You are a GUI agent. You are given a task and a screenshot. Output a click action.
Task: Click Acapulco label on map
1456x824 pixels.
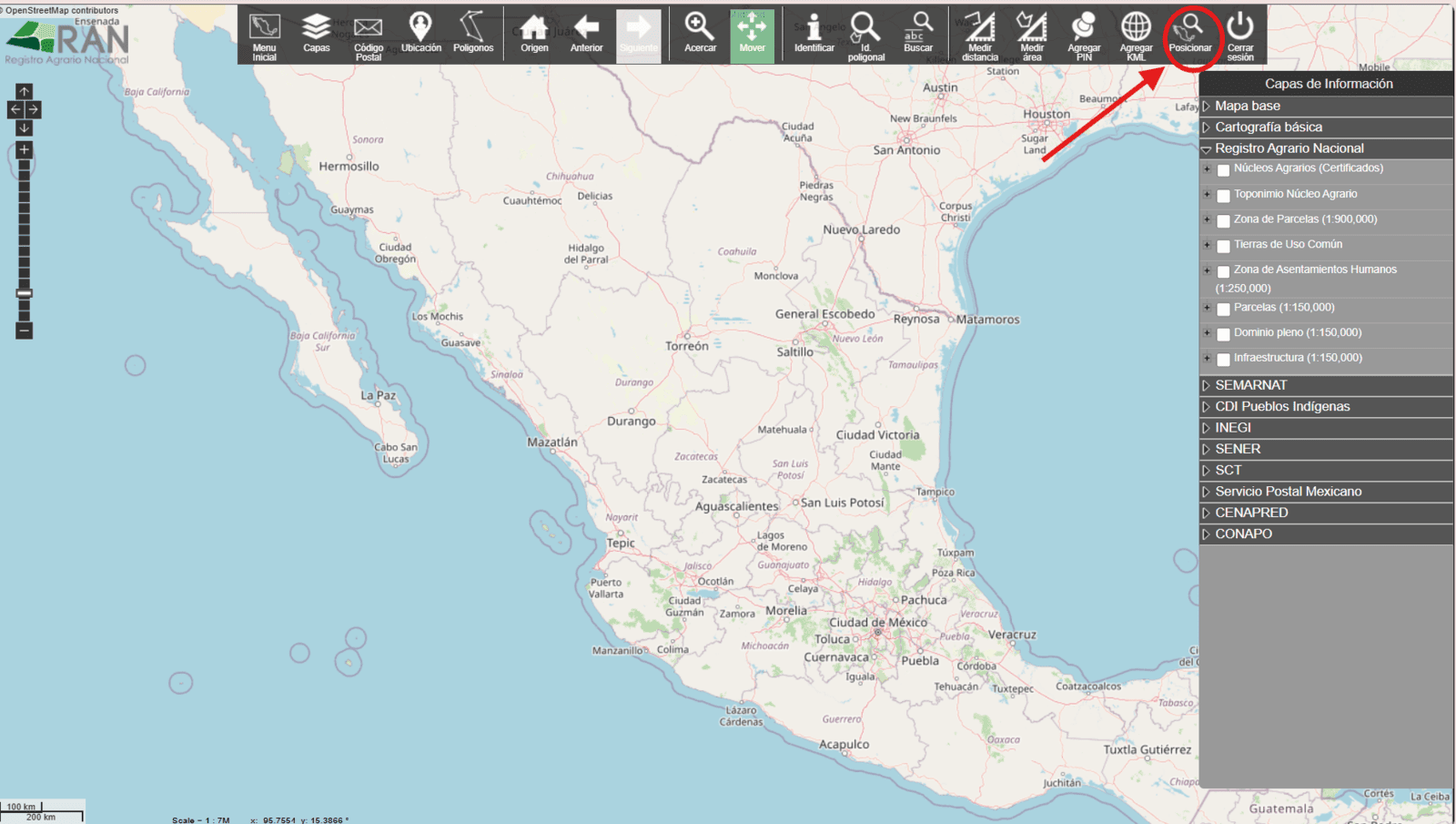pos(844,745)
